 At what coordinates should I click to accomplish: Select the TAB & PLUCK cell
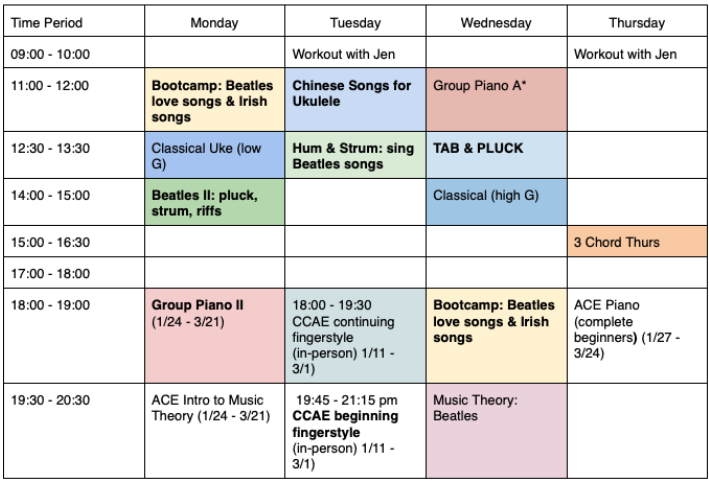(x=496, y=154)
